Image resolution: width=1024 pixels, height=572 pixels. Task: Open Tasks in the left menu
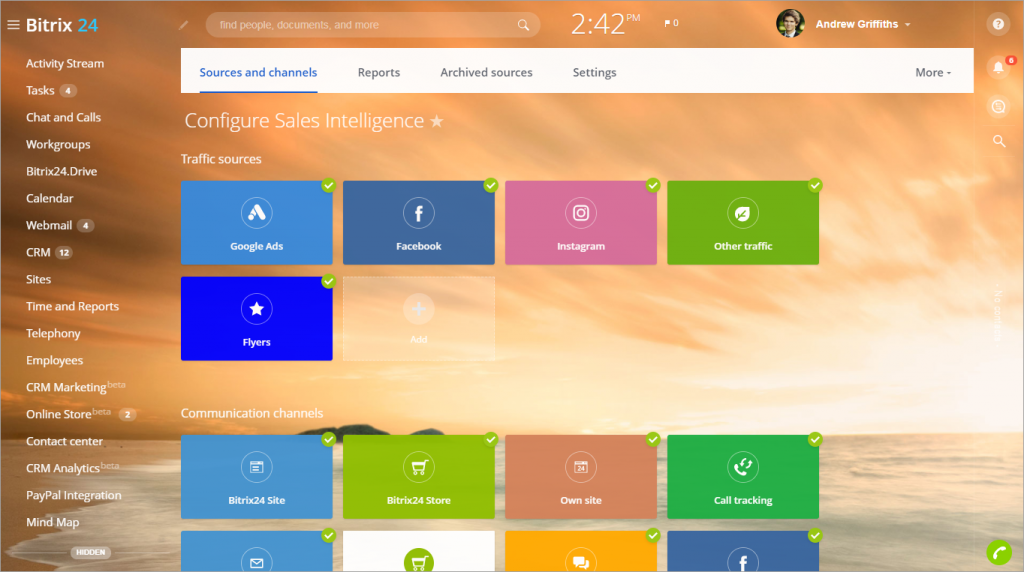[x=40, y=90]
